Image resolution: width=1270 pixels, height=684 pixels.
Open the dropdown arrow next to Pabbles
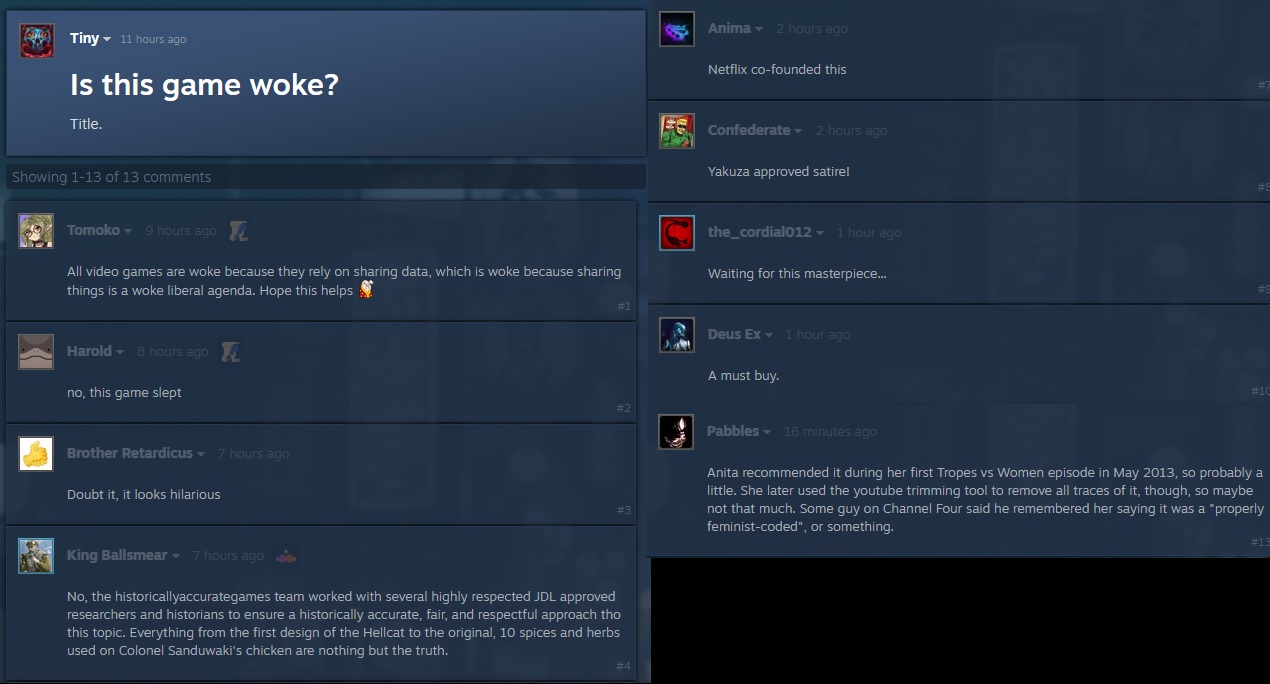click(x=767, y=432)
